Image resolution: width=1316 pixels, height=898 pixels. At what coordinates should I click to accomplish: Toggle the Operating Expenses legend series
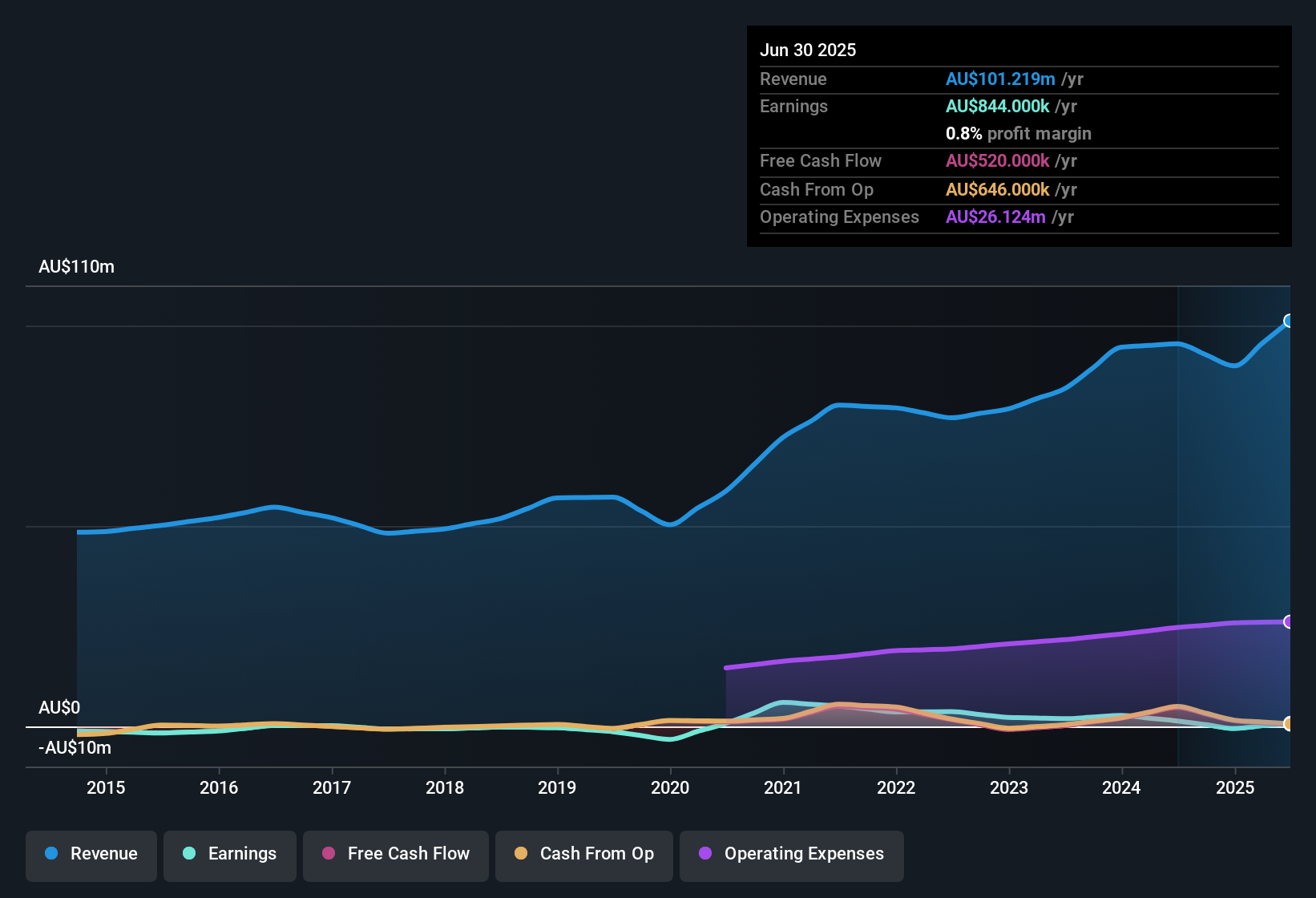pos(792,854)
